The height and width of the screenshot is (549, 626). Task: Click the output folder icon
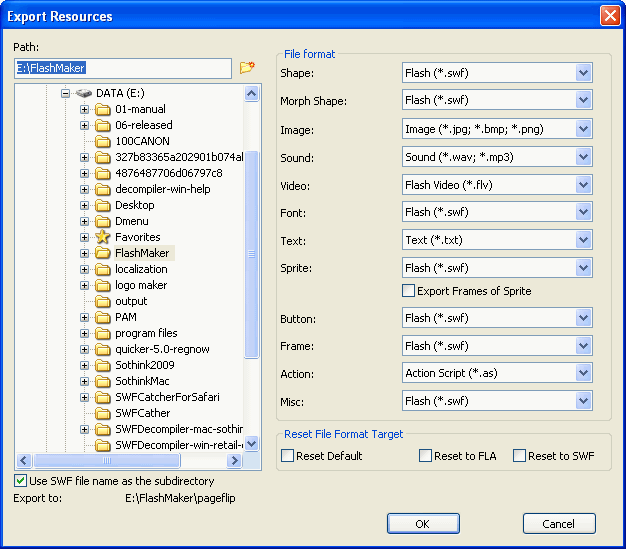coord(103,301)
